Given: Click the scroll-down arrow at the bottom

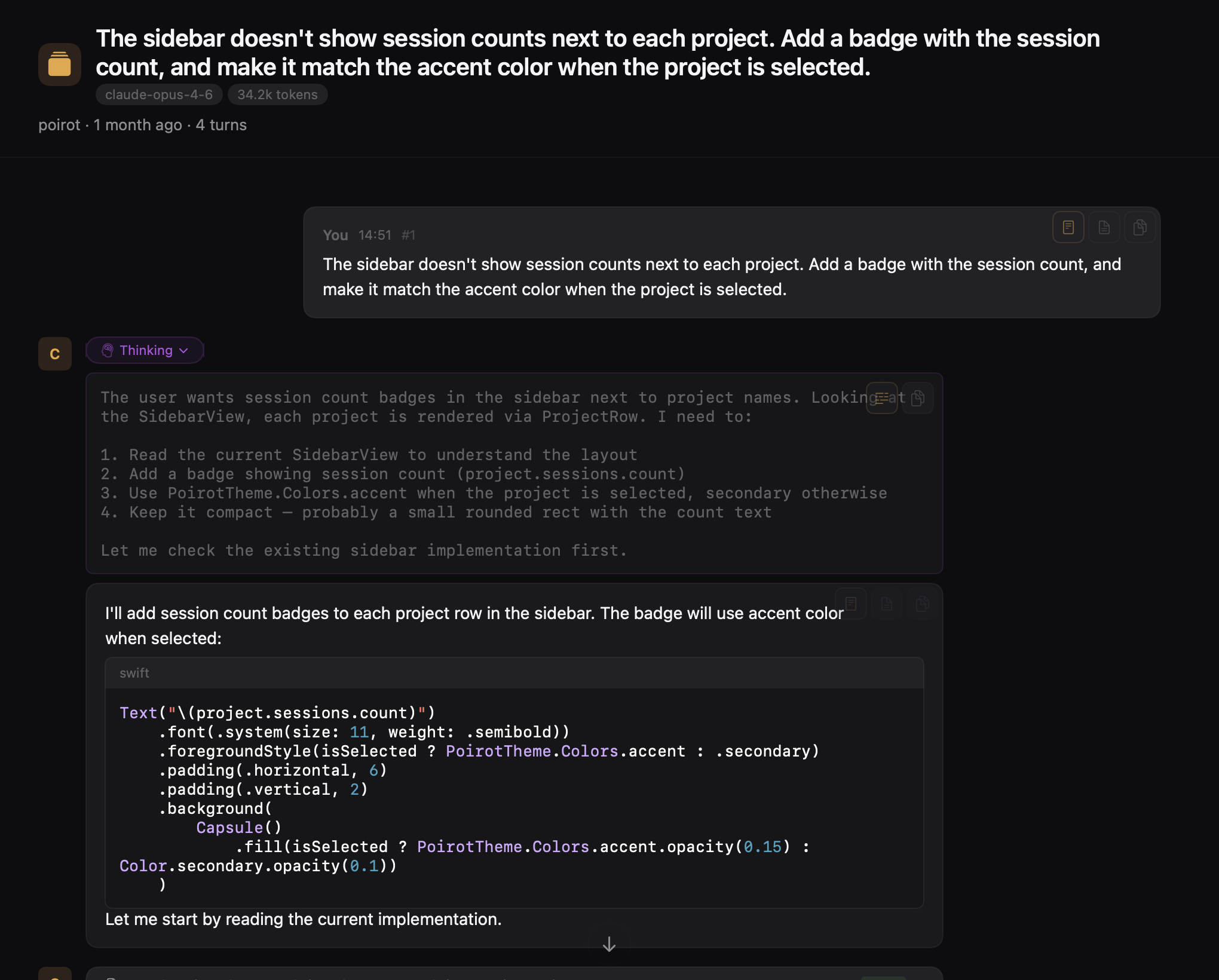Looking at the screenshot, I should [x=608, y=944].
